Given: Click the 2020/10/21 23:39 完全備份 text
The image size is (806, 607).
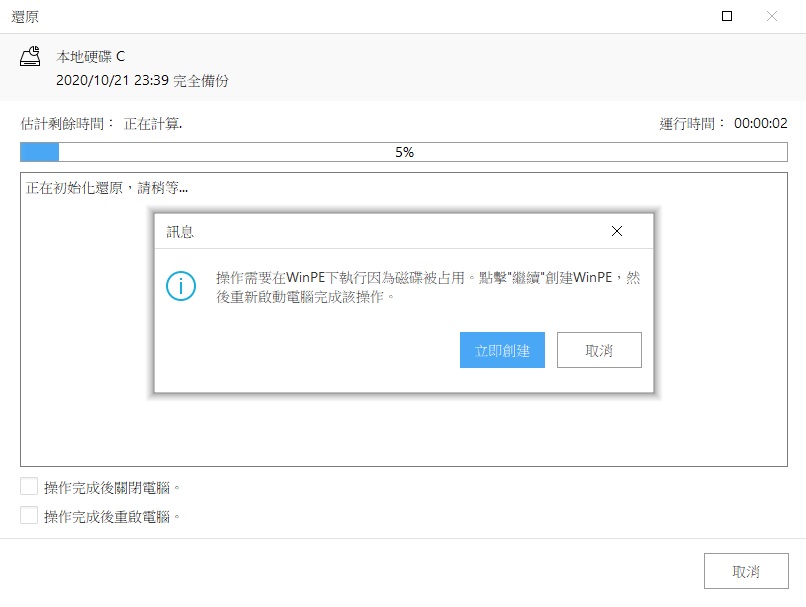Looking at the screenshot, I should tap(142, 81).
